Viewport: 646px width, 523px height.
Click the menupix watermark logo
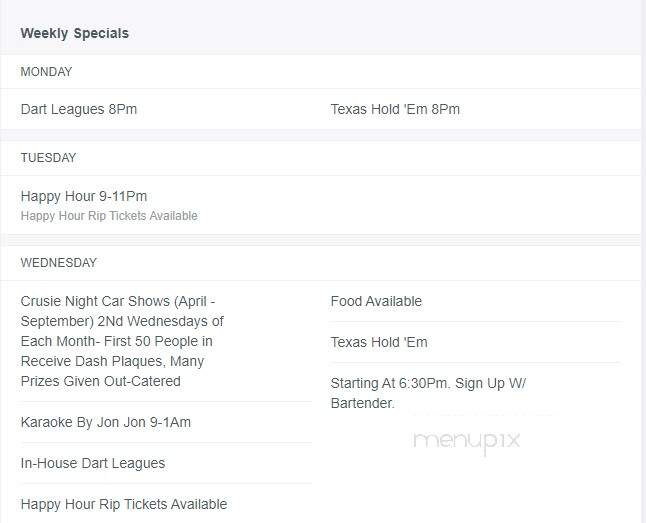(x=466, y=442)
